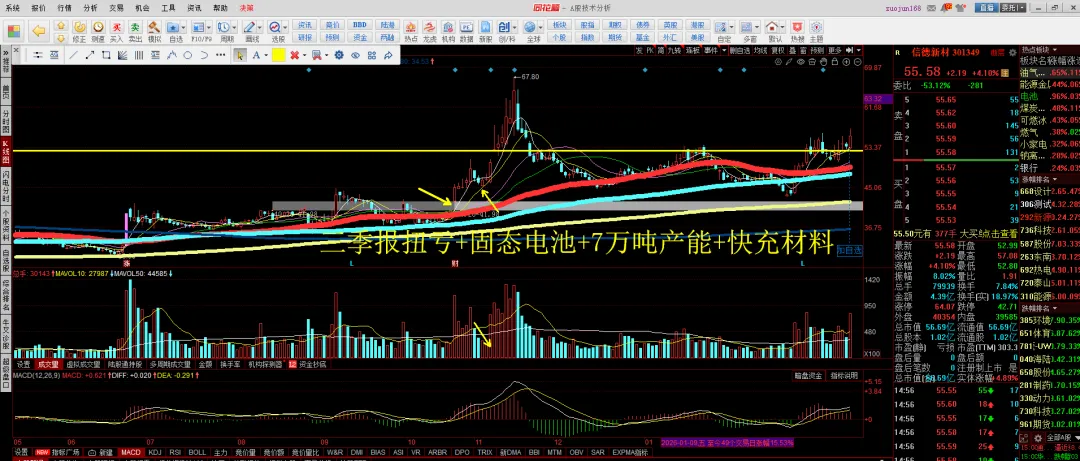Toggle the 九转 indicator button
Image resolution: width=1080 pixels, height=461 pixels.
[675, 50]
